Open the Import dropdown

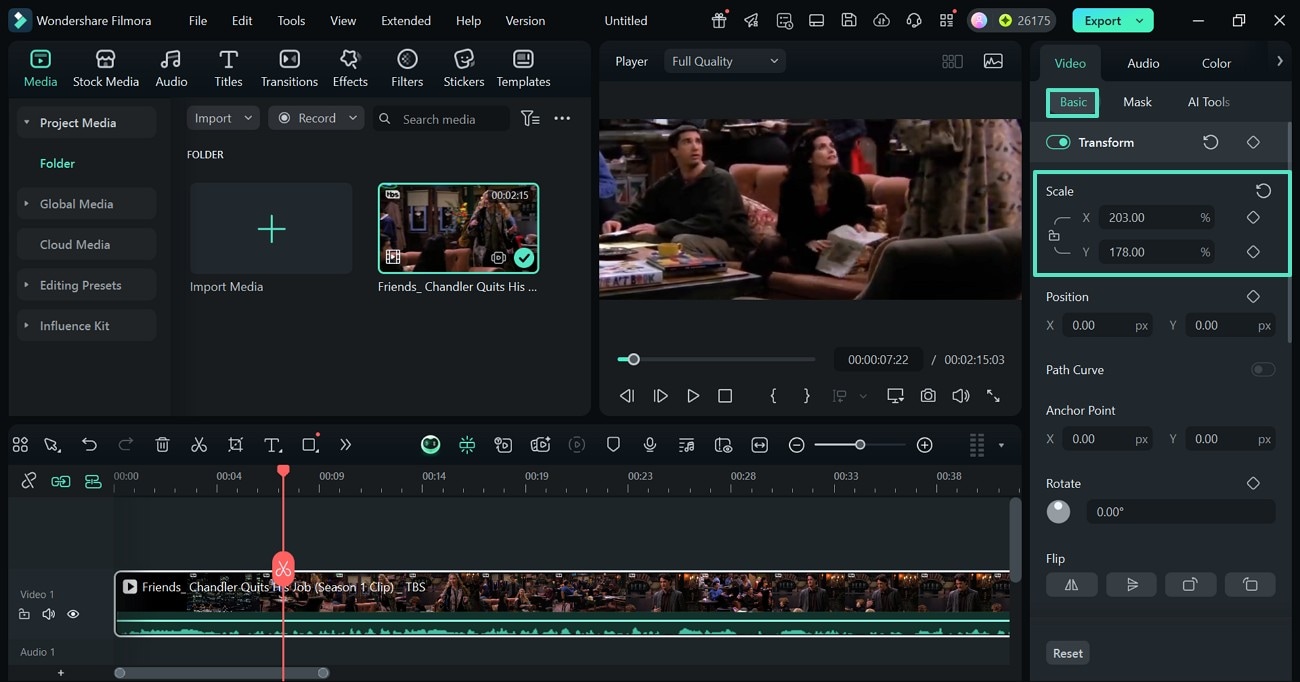click(x=224, y=118)
